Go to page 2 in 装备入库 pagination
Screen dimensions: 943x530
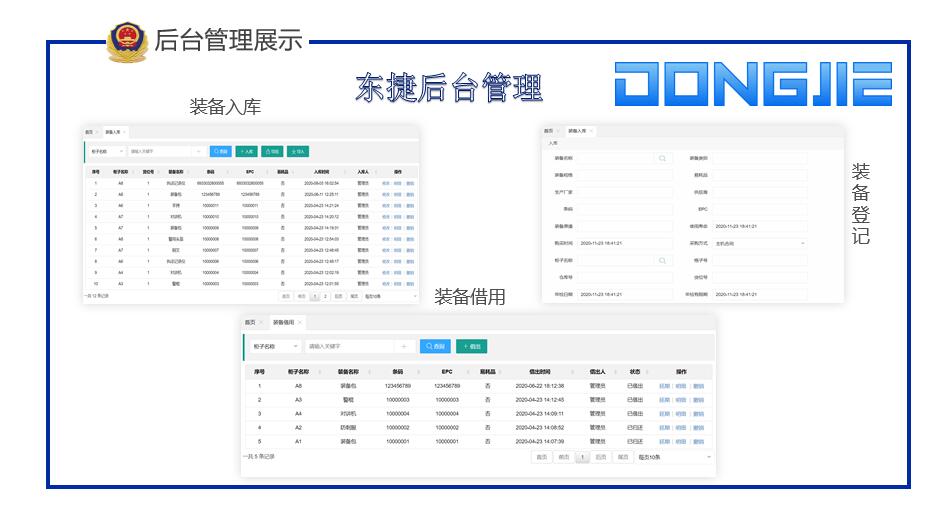(325, 296)
